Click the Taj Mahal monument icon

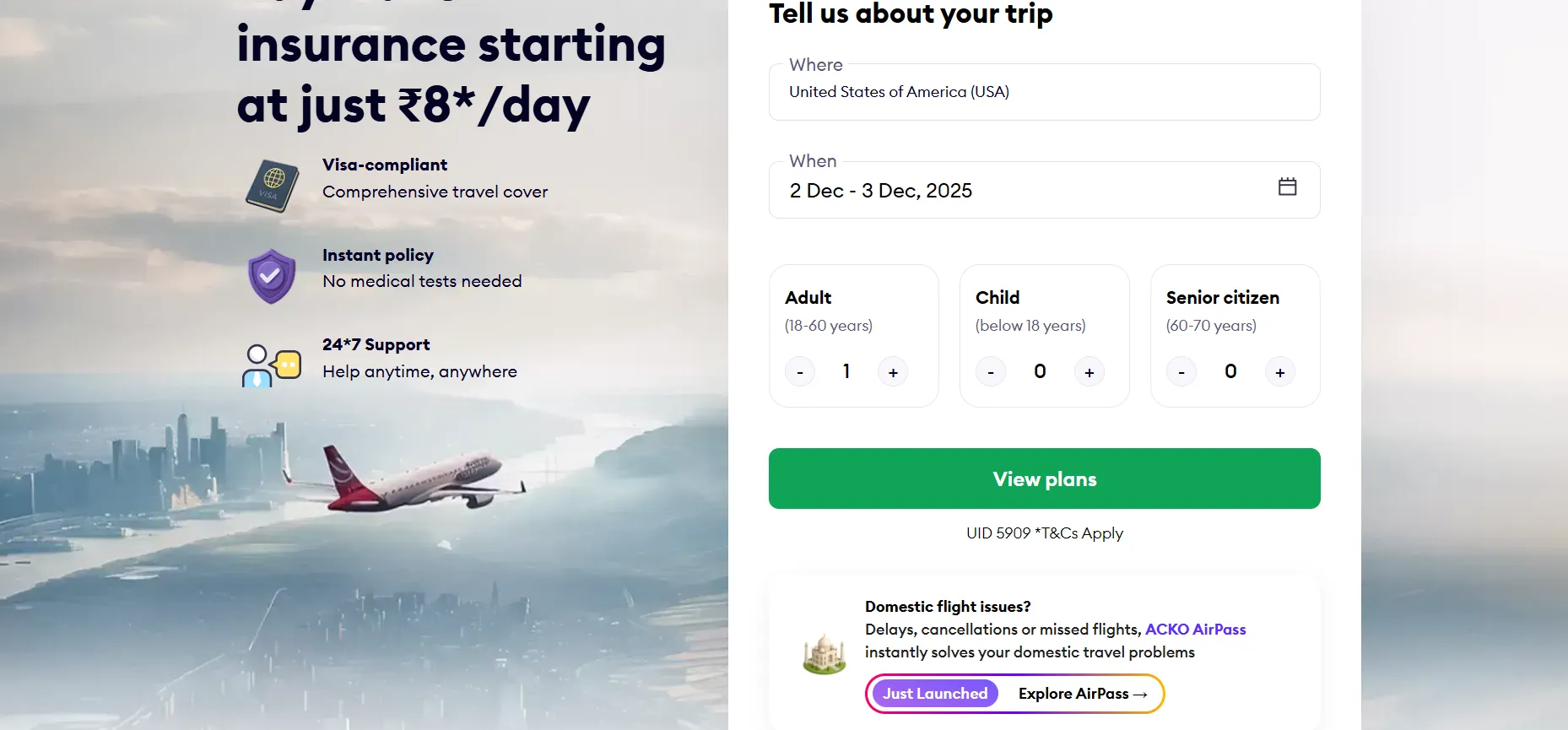click(824, 652)
